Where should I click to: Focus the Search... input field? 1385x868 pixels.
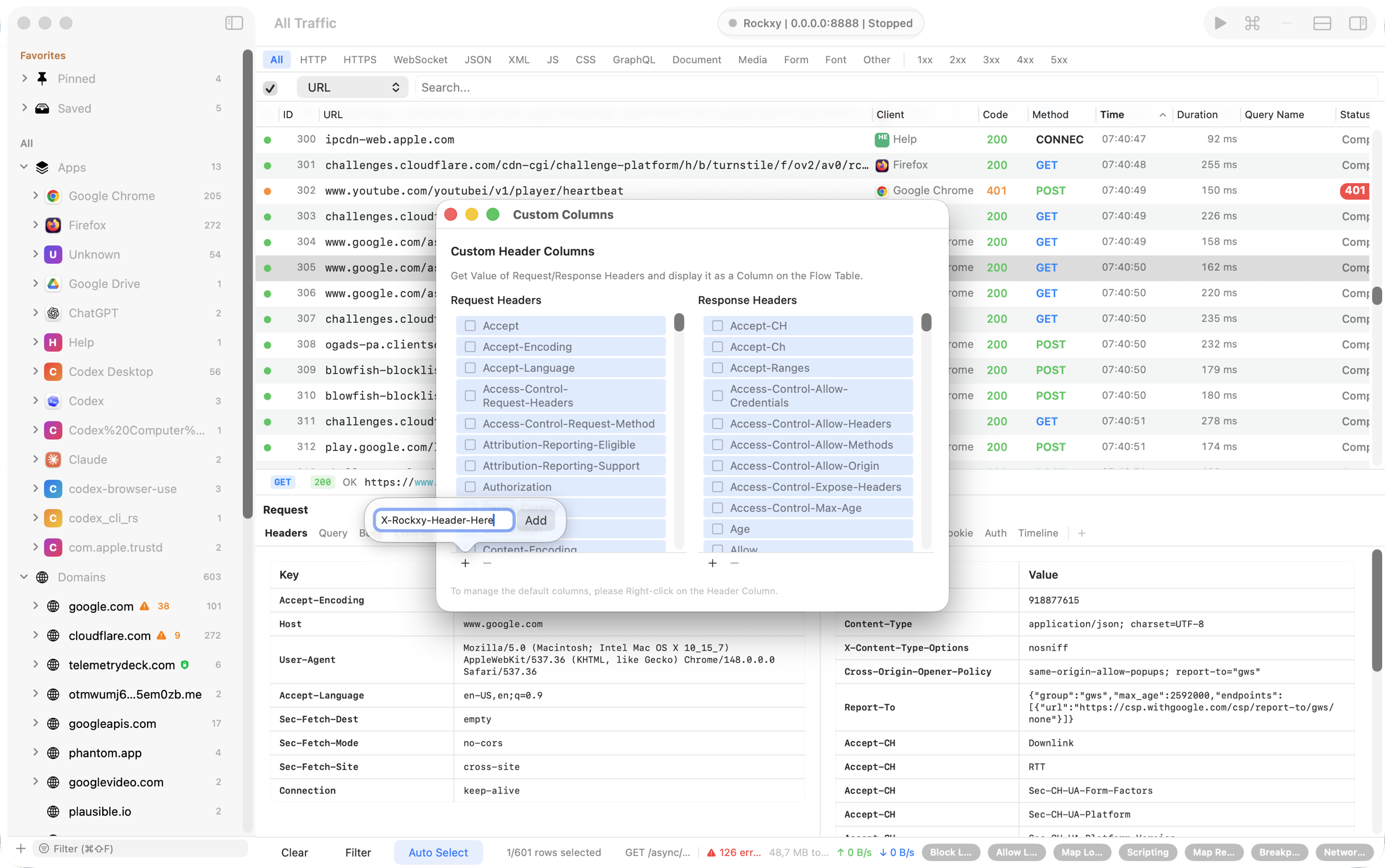pos(896,87)
